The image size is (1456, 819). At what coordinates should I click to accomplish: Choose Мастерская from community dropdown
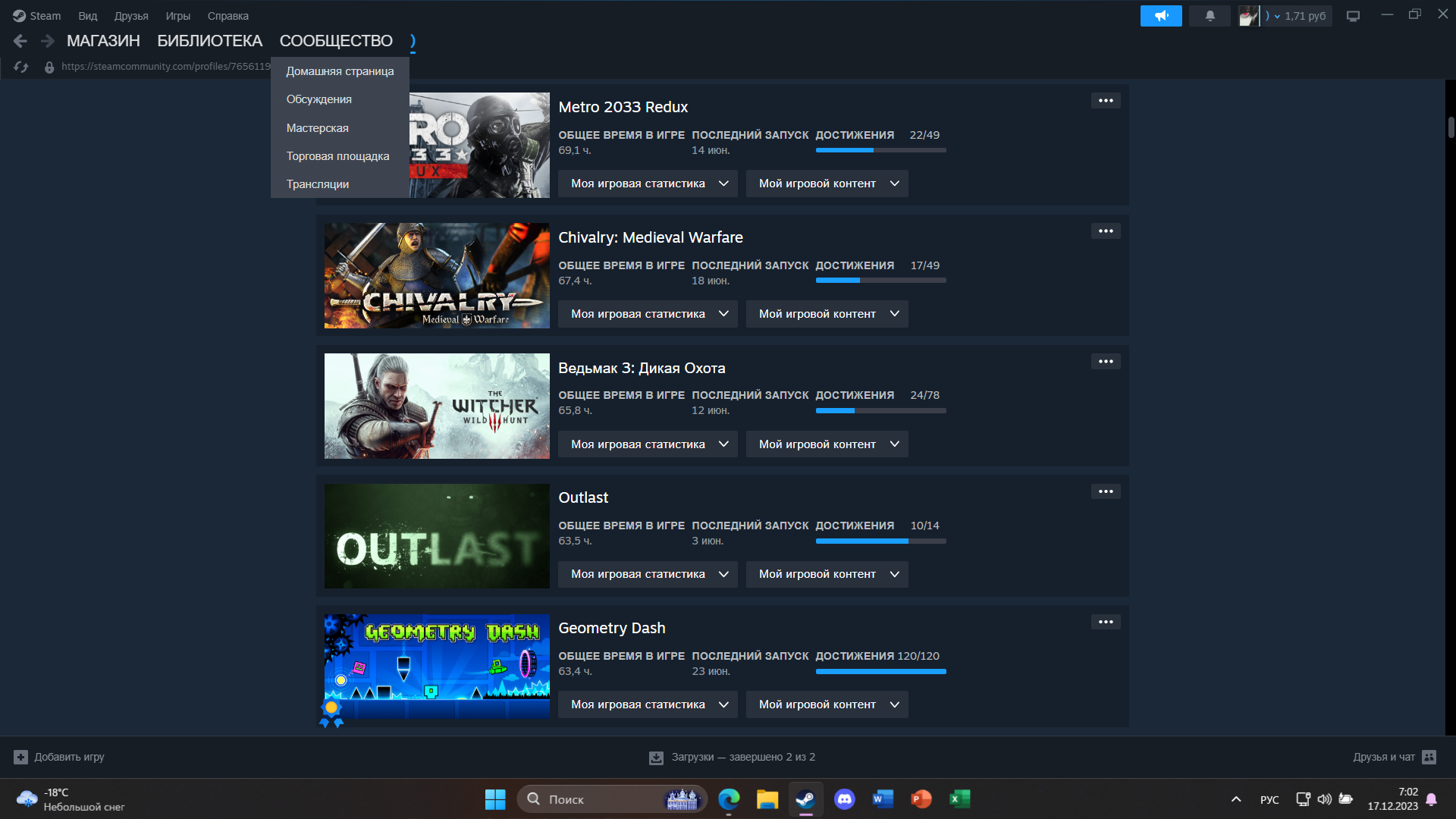point(340,128)
